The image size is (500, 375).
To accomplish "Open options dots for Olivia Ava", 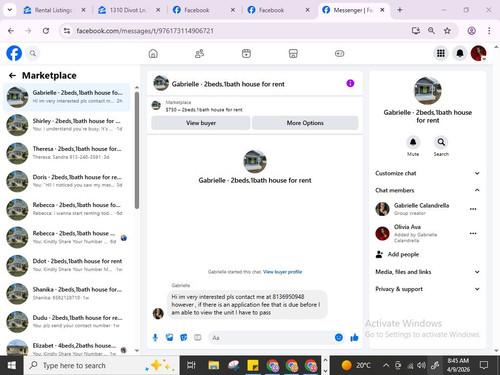I will point(473,233).
